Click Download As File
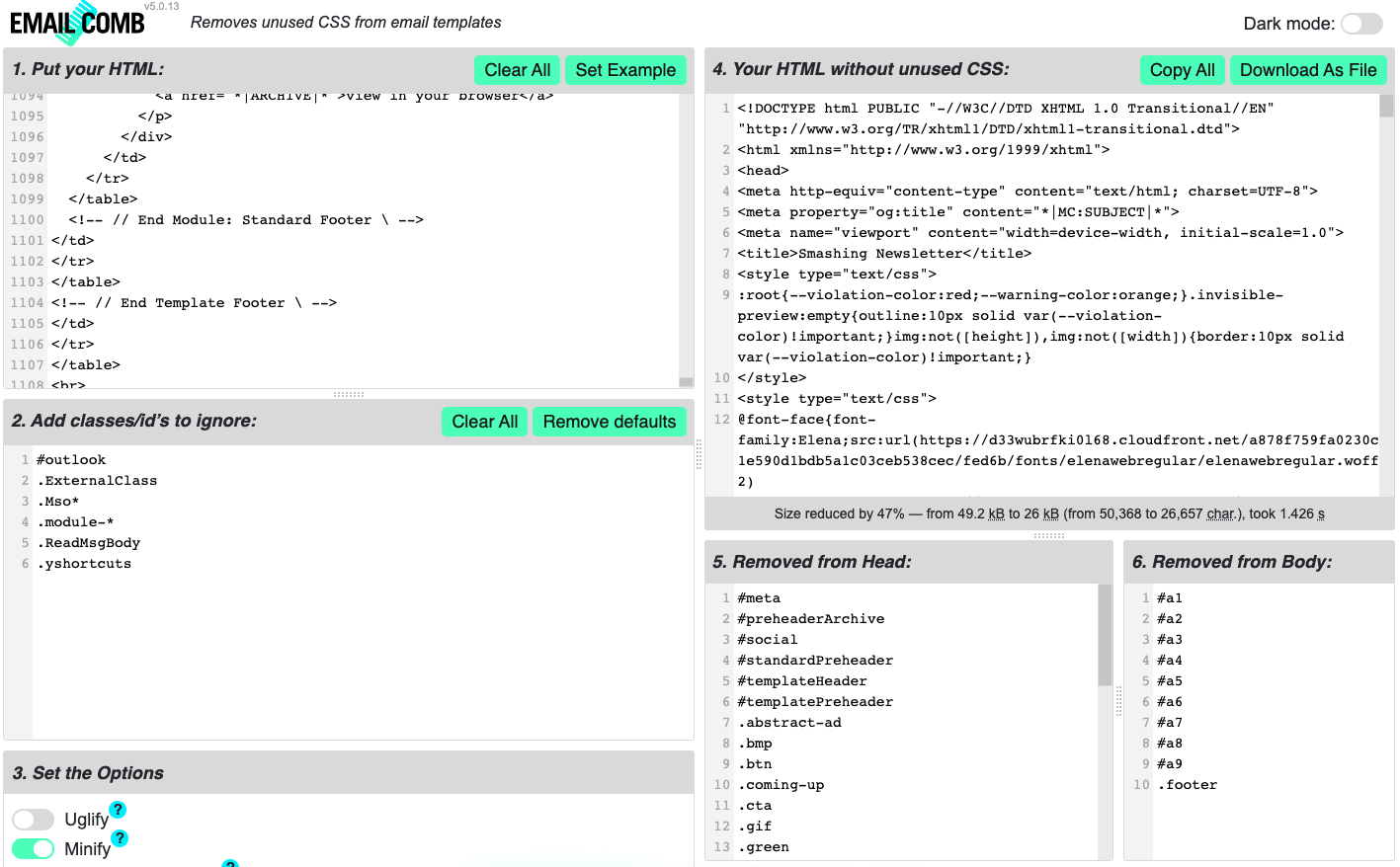The width and height of the screenshot is (1400, 867). pos(1307,70)
